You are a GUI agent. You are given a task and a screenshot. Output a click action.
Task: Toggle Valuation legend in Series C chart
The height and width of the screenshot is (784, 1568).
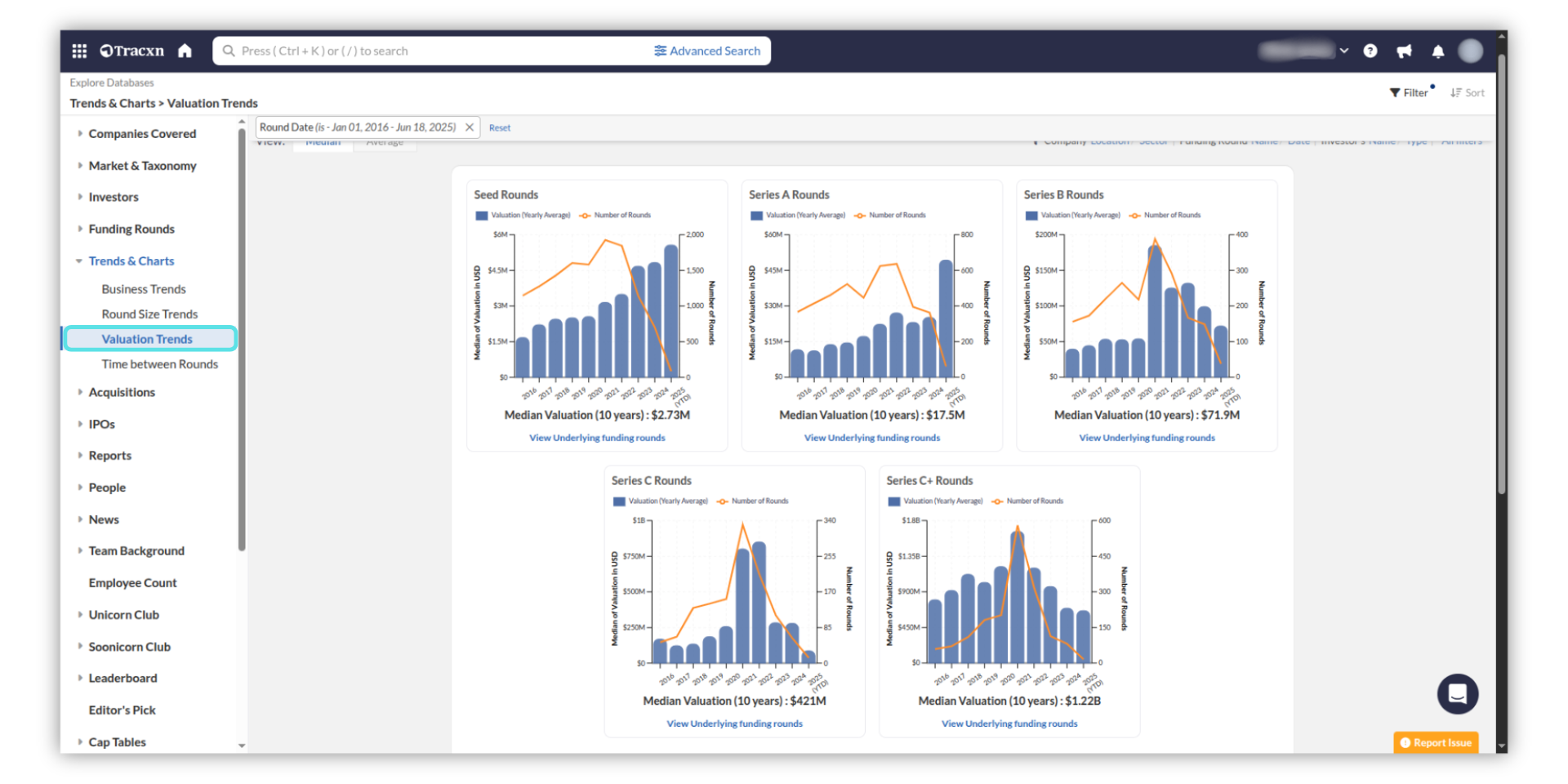(660, 501)
